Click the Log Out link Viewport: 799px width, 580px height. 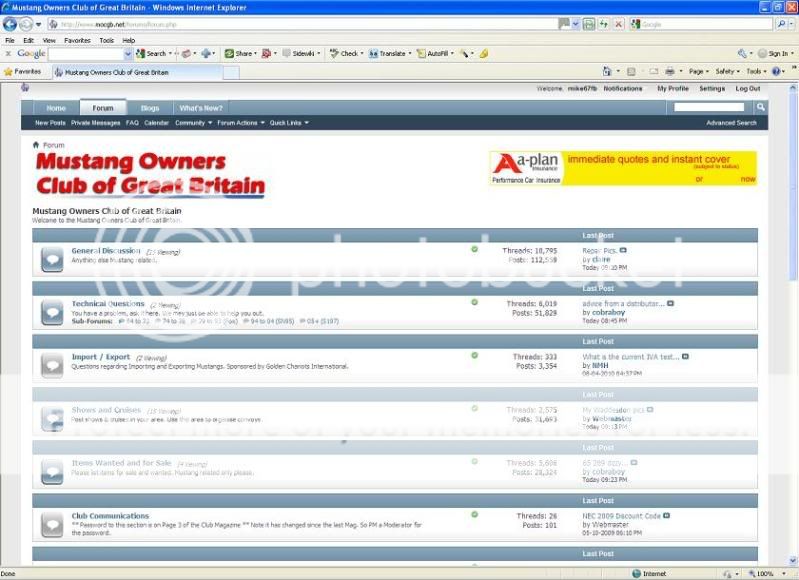pos(747,88)
